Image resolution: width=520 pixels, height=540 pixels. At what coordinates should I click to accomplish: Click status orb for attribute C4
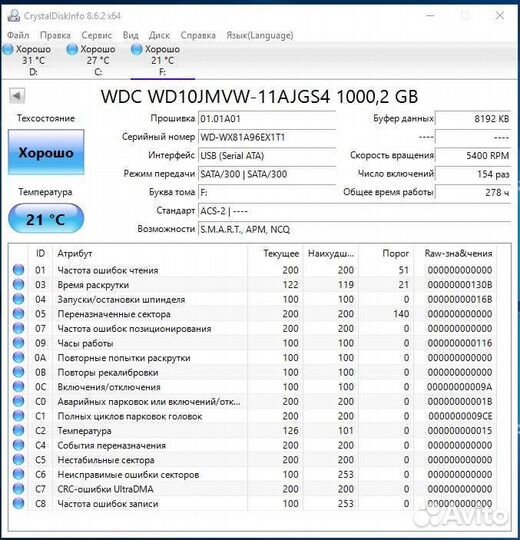pos(19,445)
